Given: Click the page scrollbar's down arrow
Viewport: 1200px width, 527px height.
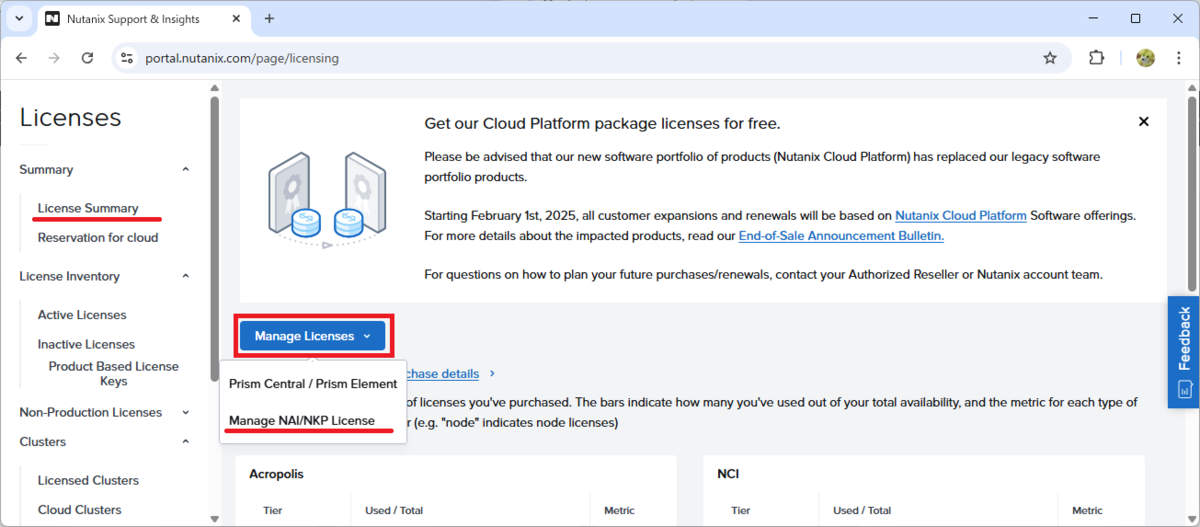Looking at the screenshot, I should coord(1191,518).
